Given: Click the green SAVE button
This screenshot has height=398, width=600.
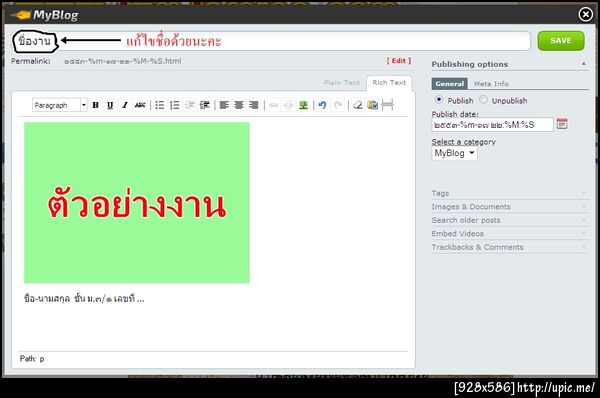Looking at the screenshot, I should [561, 41].
